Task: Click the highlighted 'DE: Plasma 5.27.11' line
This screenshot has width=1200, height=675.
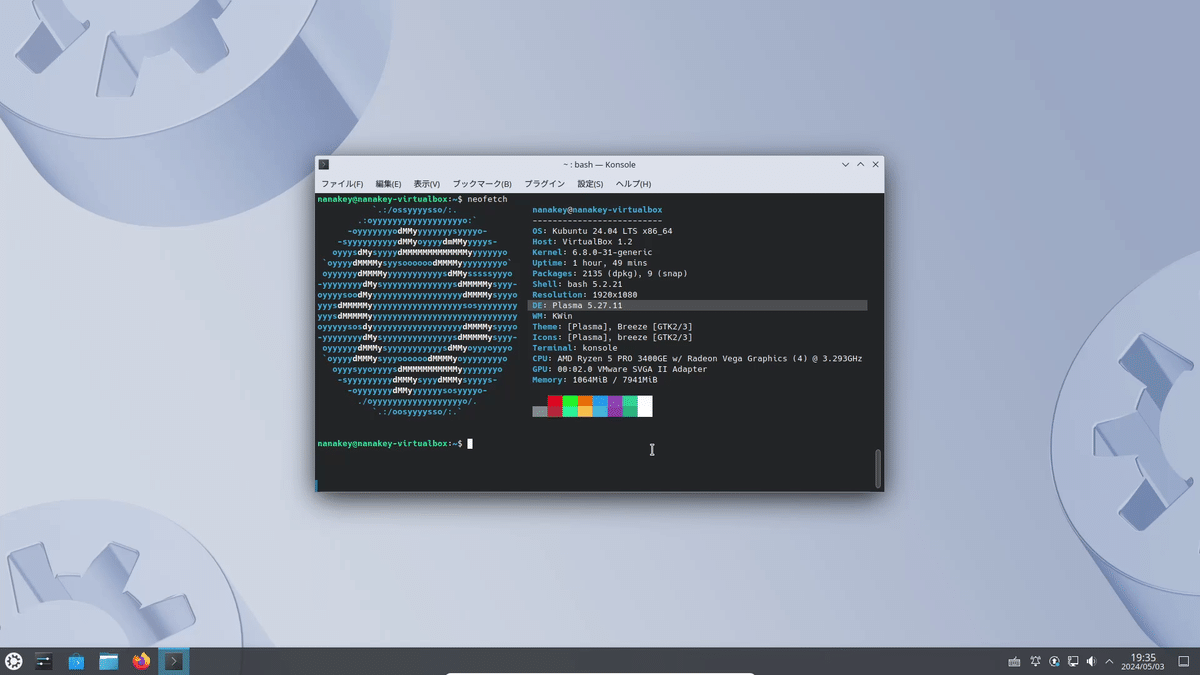Action: tap(697, 305)
